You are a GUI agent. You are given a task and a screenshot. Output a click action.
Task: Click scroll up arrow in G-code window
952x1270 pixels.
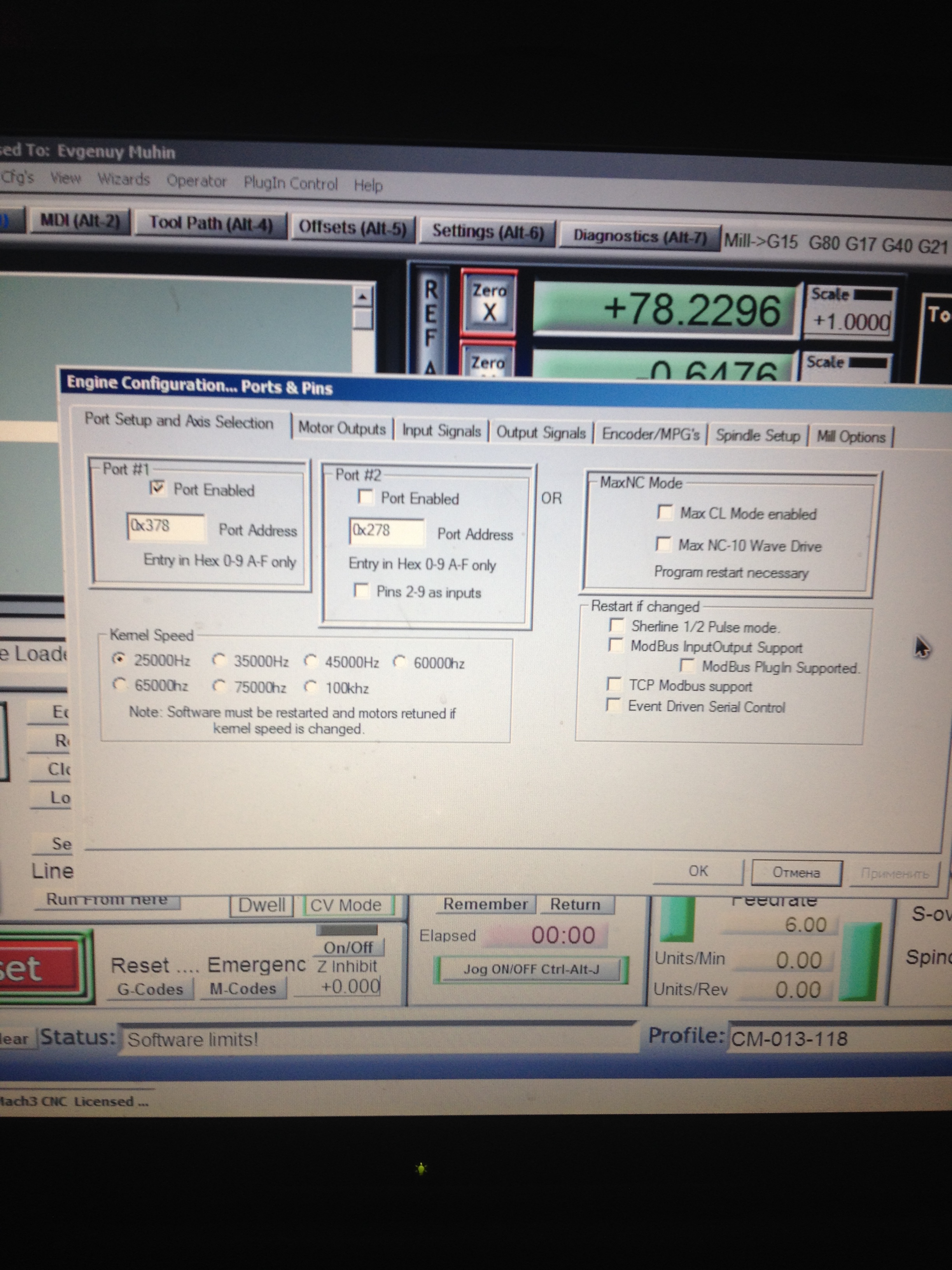point(362,297)
